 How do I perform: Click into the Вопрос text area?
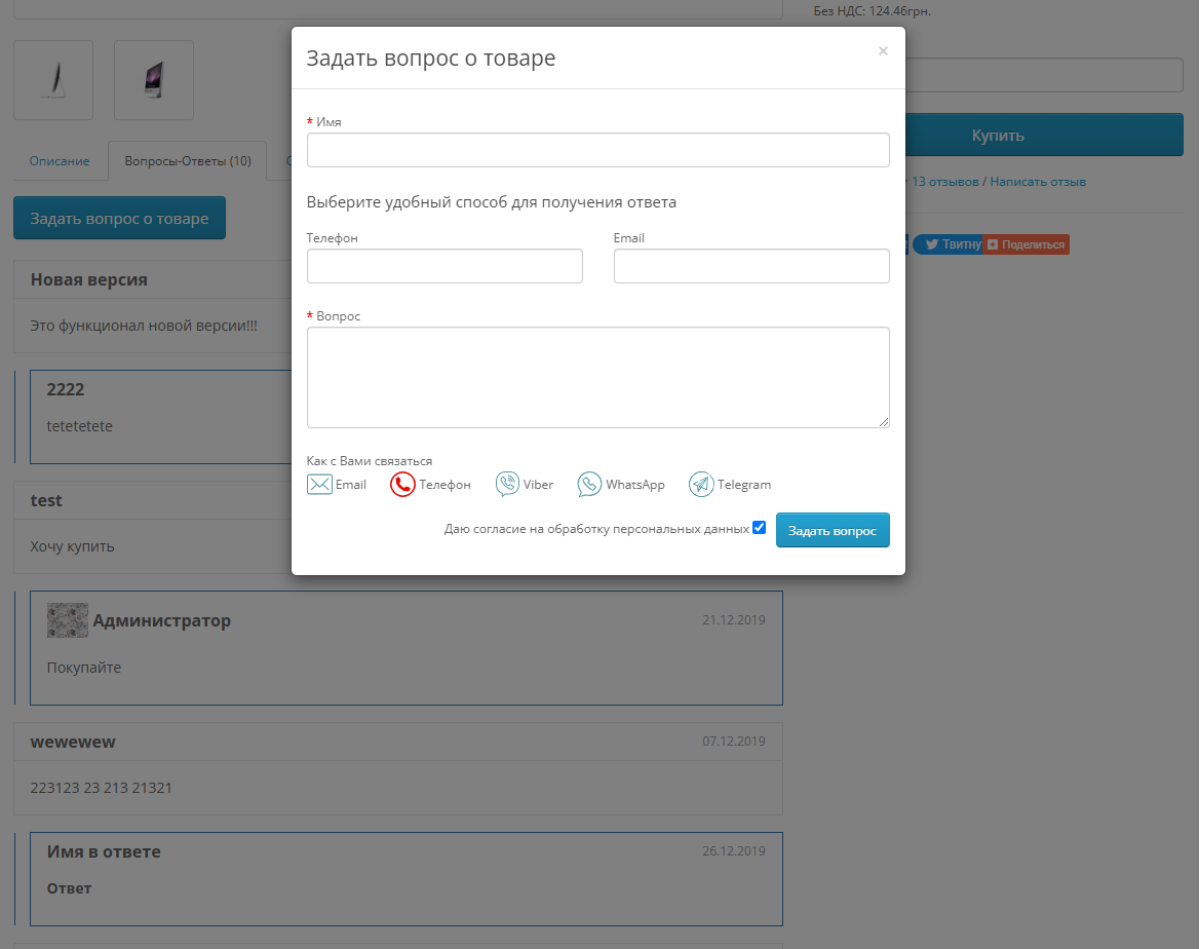point(598,377)
